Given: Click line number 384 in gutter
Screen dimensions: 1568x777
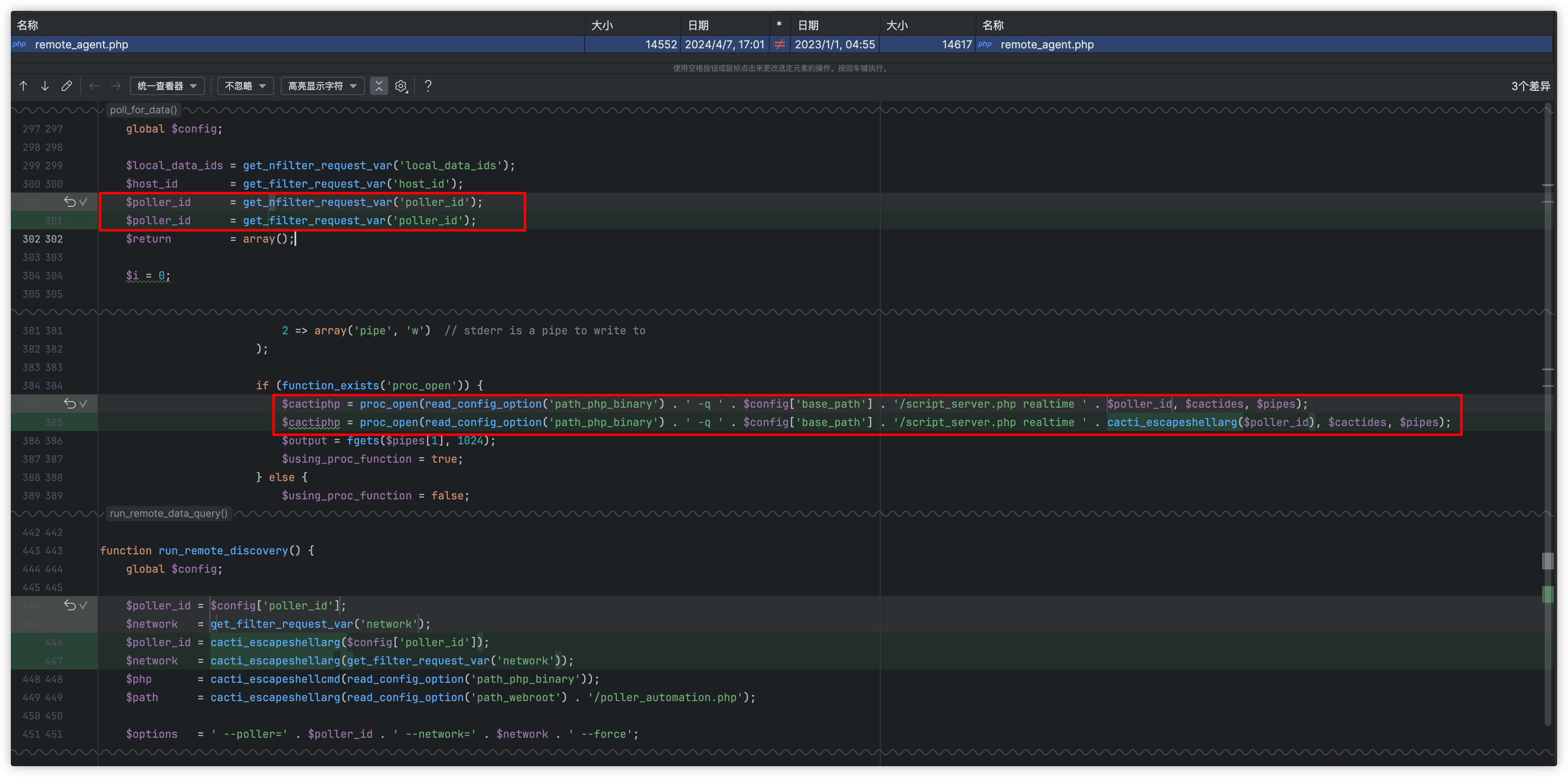Looking at the screenshot, I should click(x=42, y=386).
